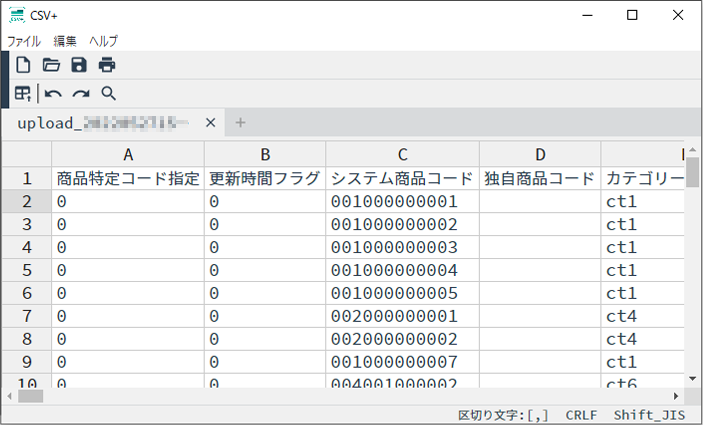Image resolution: width=703 pixels, height=425 pixels.
Task: Click vertical scrollbar down arrow
Action: 693,379
